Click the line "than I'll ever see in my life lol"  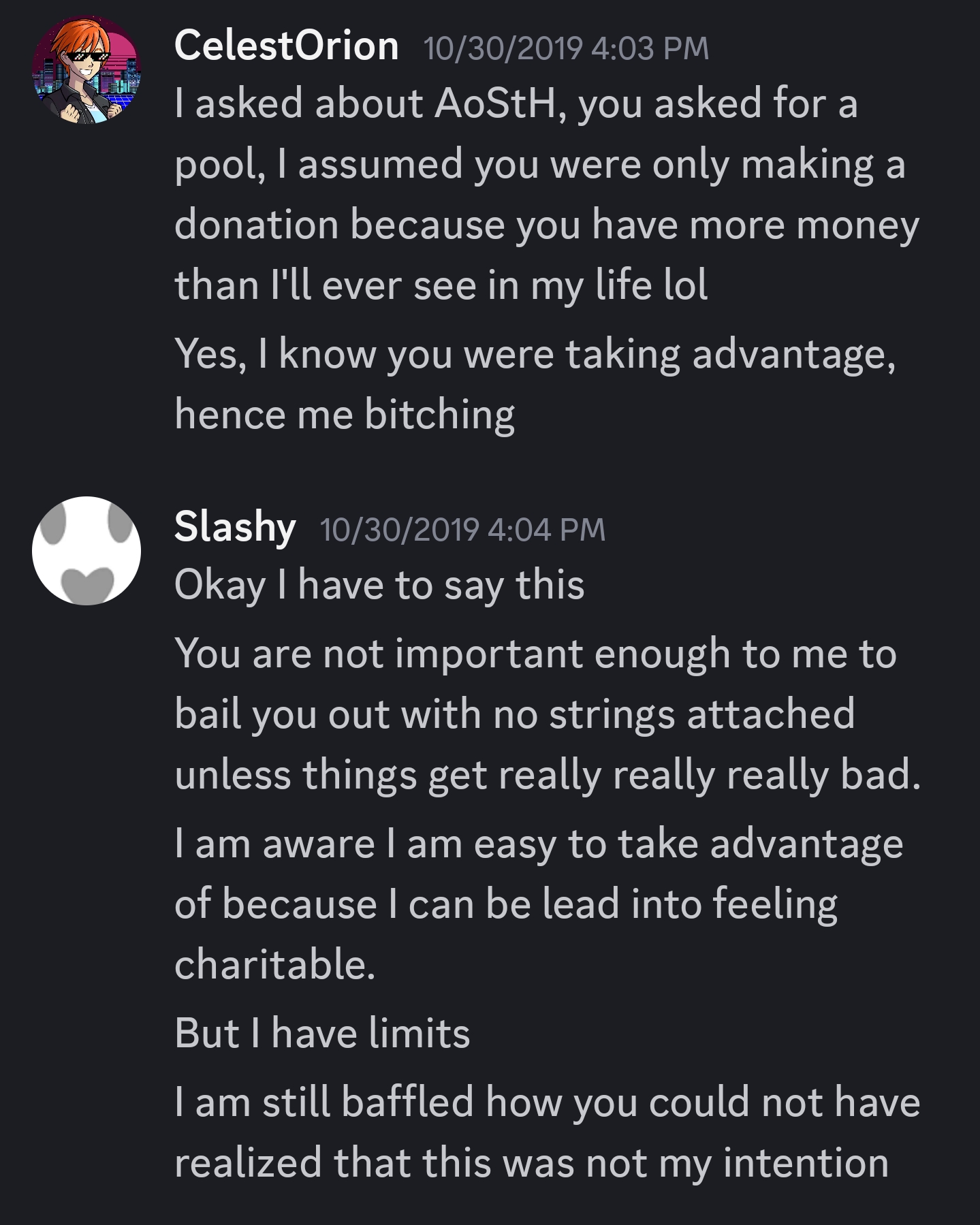click(441, 285)
